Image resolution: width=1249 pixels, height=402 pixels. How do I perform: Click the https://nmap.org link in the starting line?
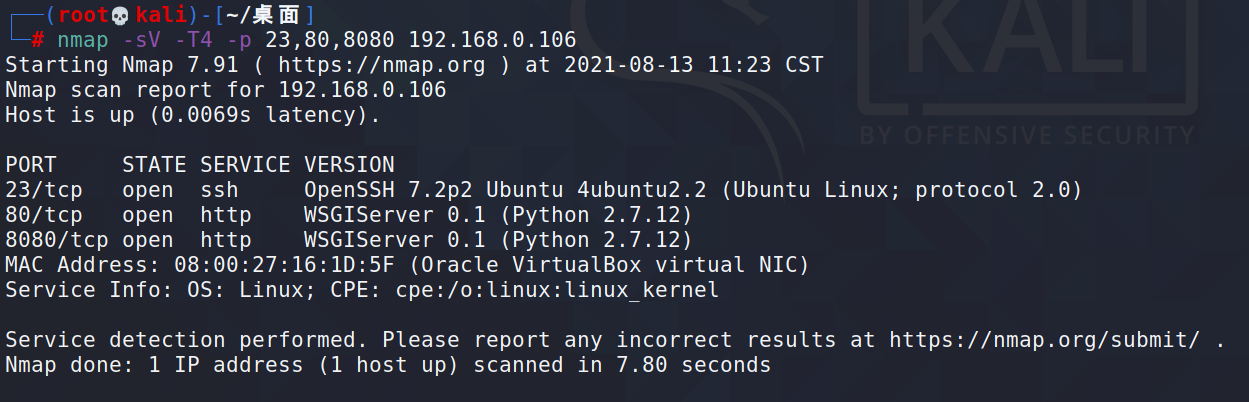[x=381, y=65]
